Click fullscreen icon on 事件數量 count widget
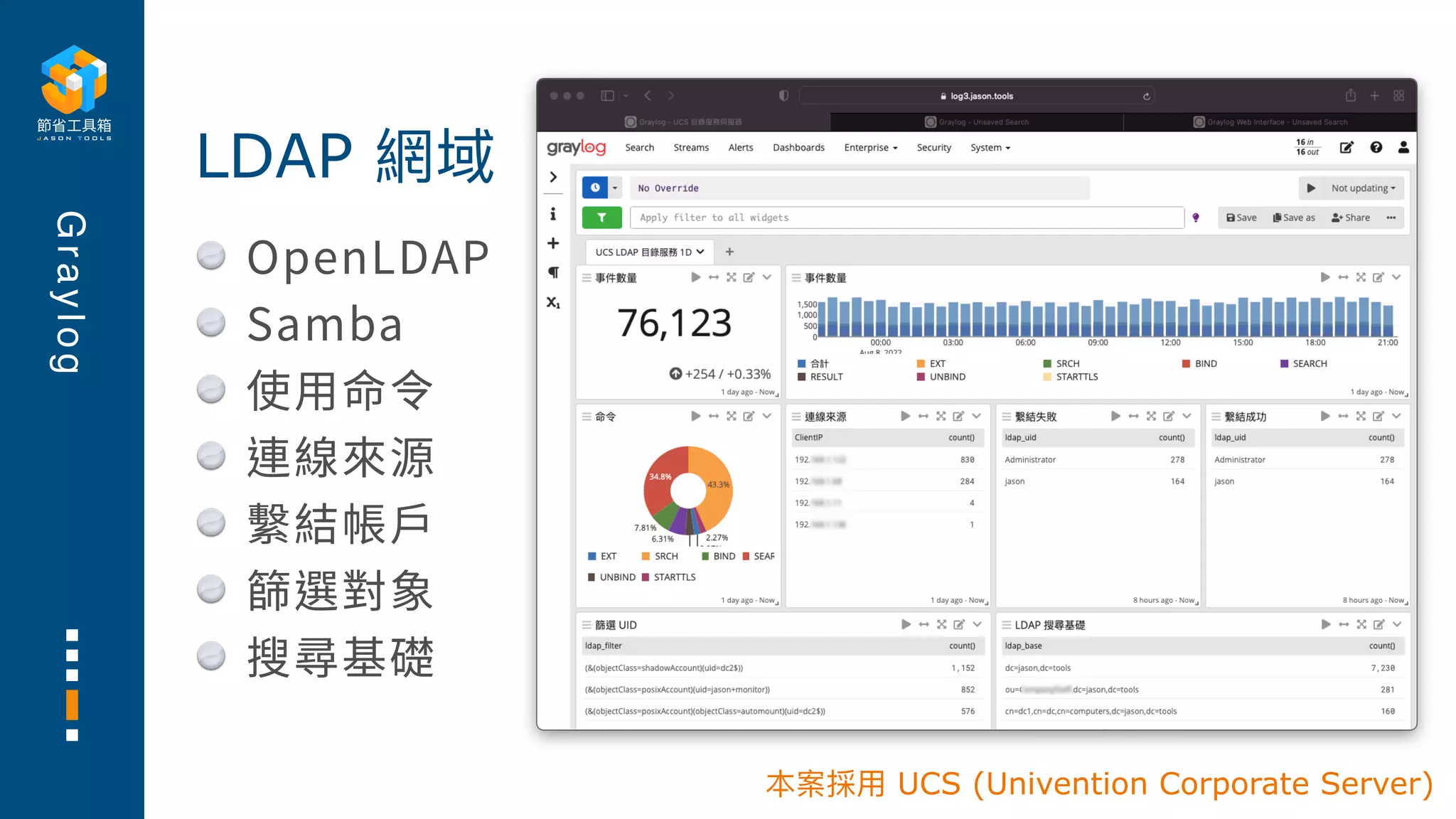This screenshot has width=1456, height=819. click(732, 277)
